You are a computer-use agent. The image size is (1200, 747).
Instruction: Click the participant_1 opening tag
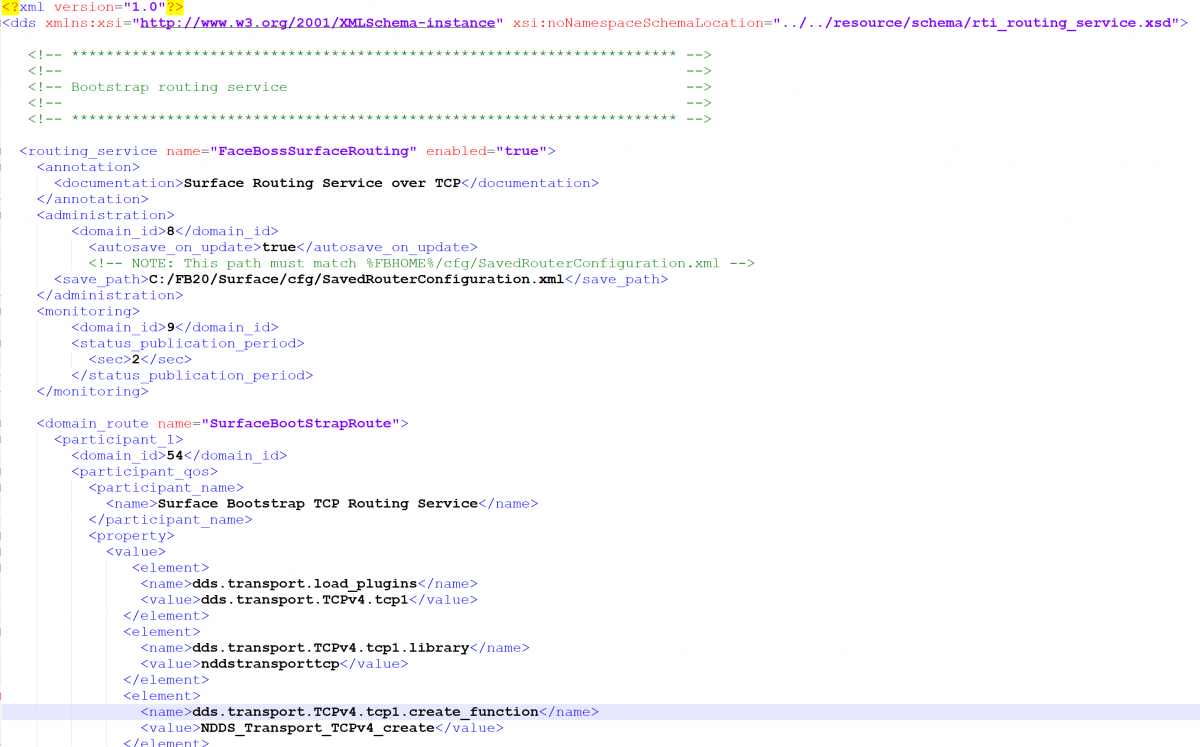coord(119,439)
